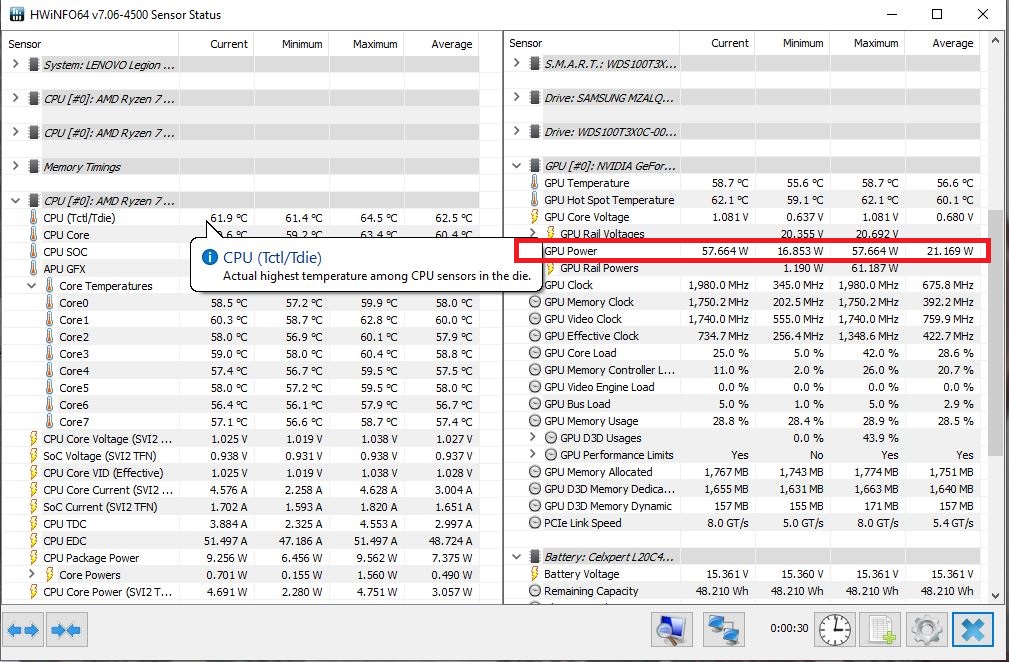Click the left pane Sensor column header
Screen dimensions: 1009x662
(90, 44)
